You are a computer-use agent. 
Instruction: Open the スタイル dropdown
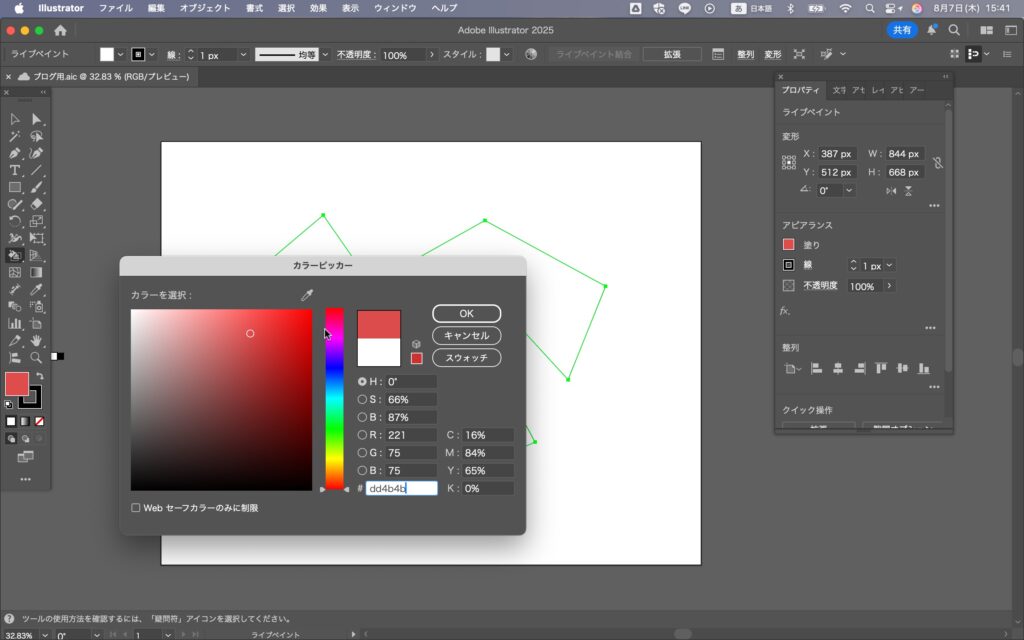(507, 55)
